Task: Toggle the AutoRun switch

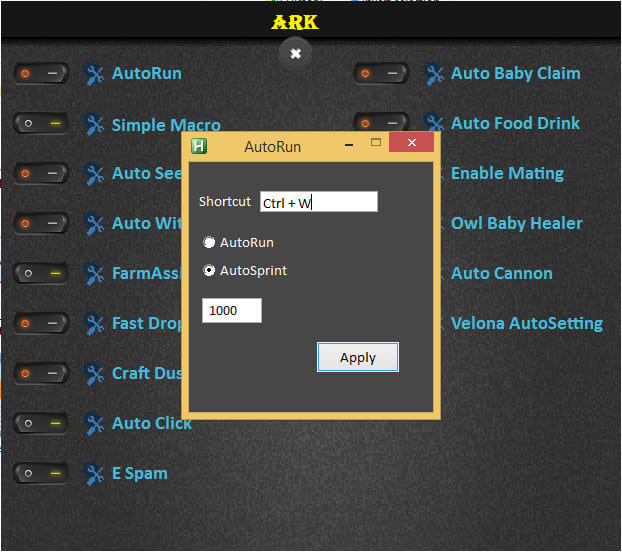Action: pos(40,74)
